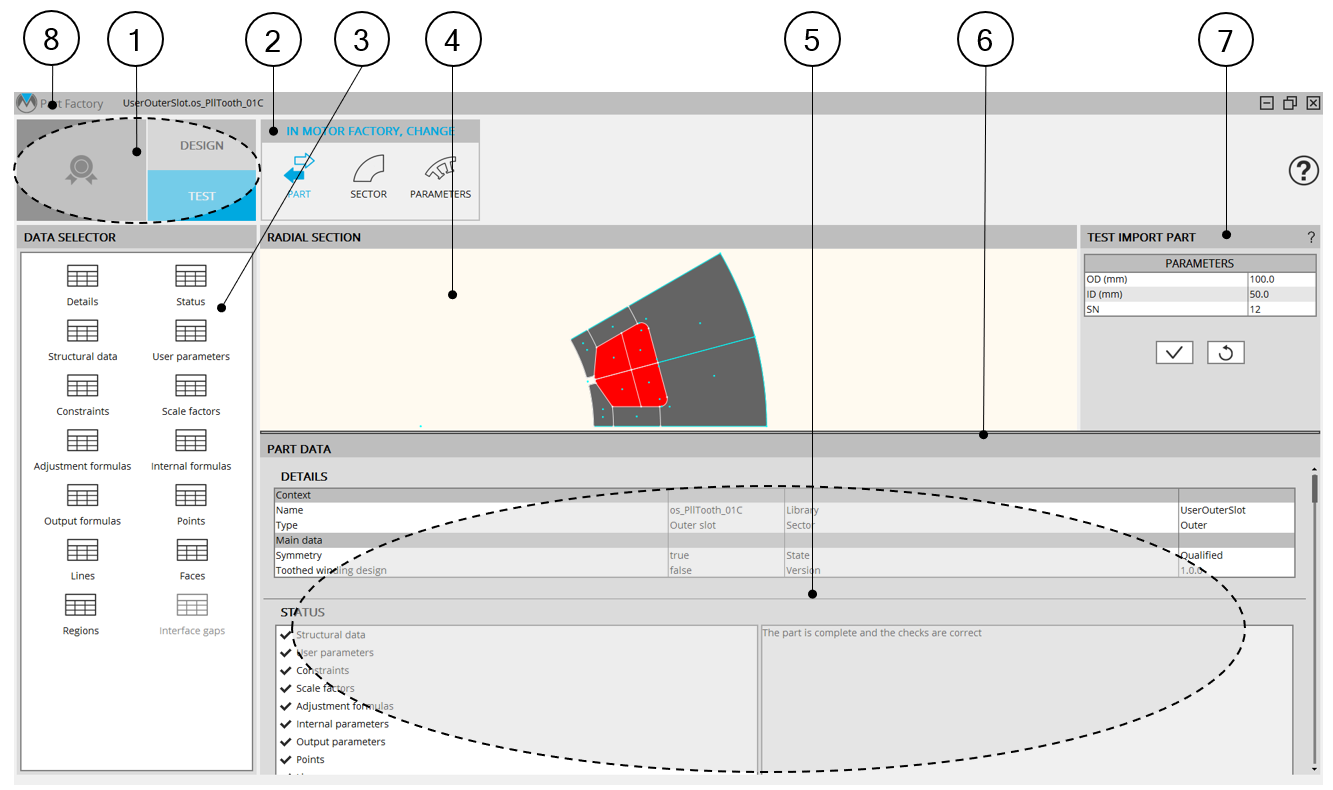Open the Constraints data icon

click(82, 387)
